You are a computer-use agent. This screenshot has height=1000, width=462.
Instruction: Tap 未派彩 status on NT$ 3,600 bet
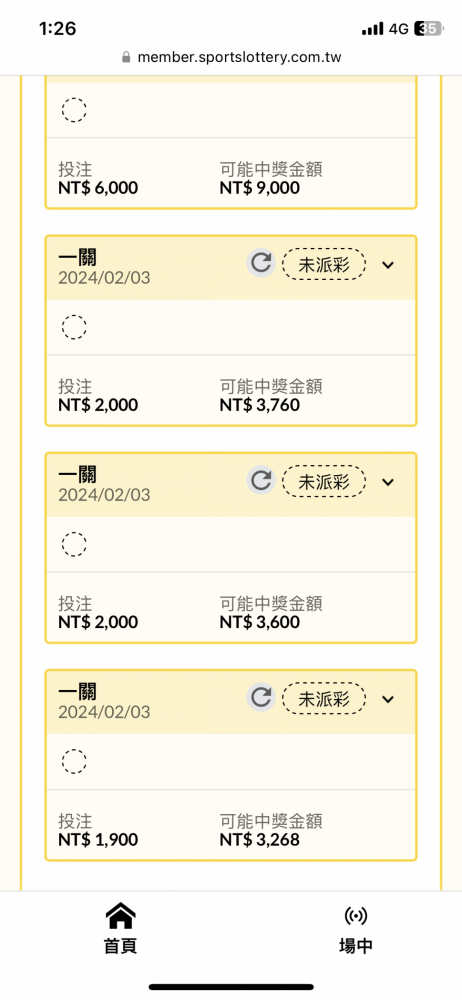[324, 481]
